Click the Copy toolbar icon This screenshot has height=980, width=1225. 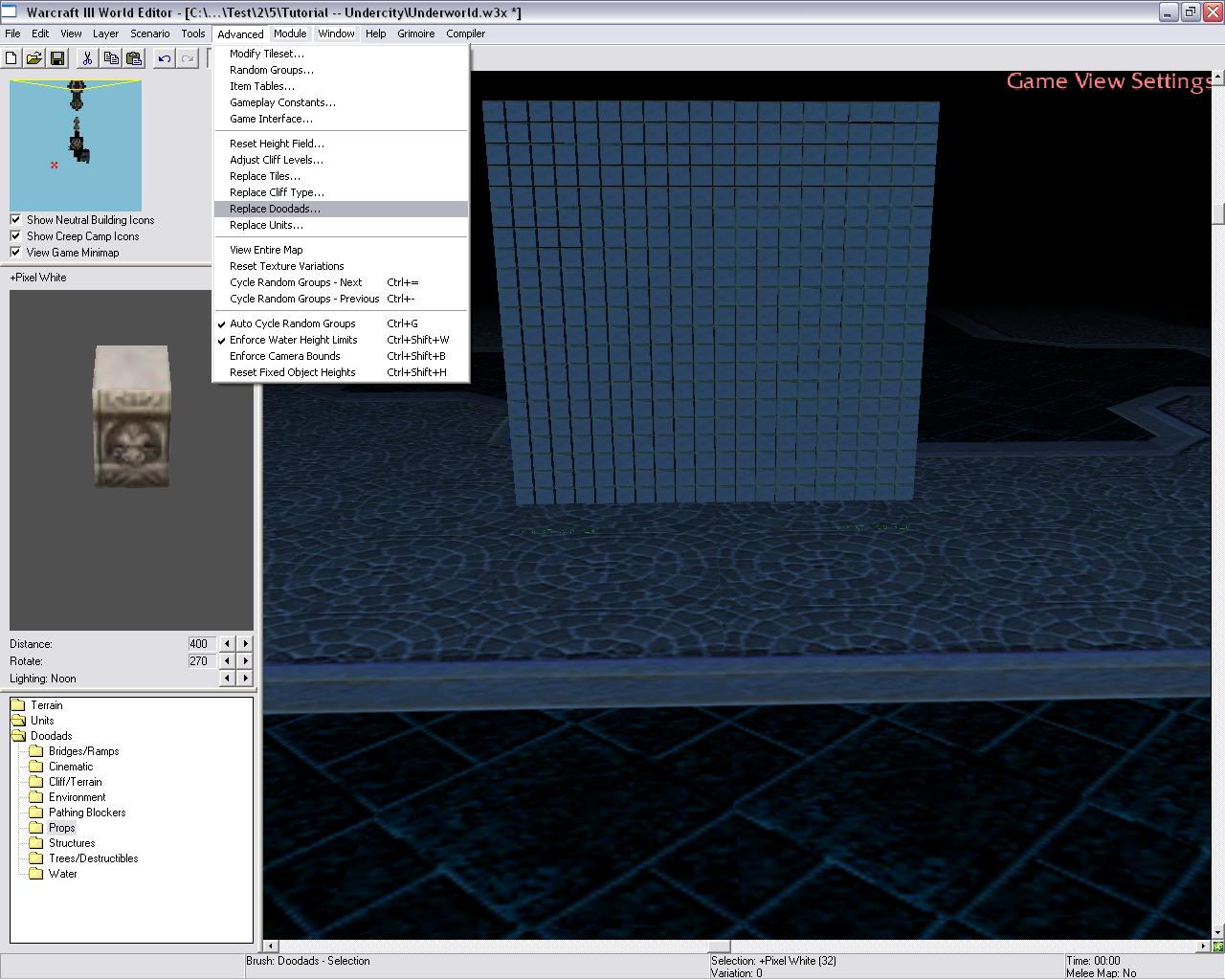point(111,58)
